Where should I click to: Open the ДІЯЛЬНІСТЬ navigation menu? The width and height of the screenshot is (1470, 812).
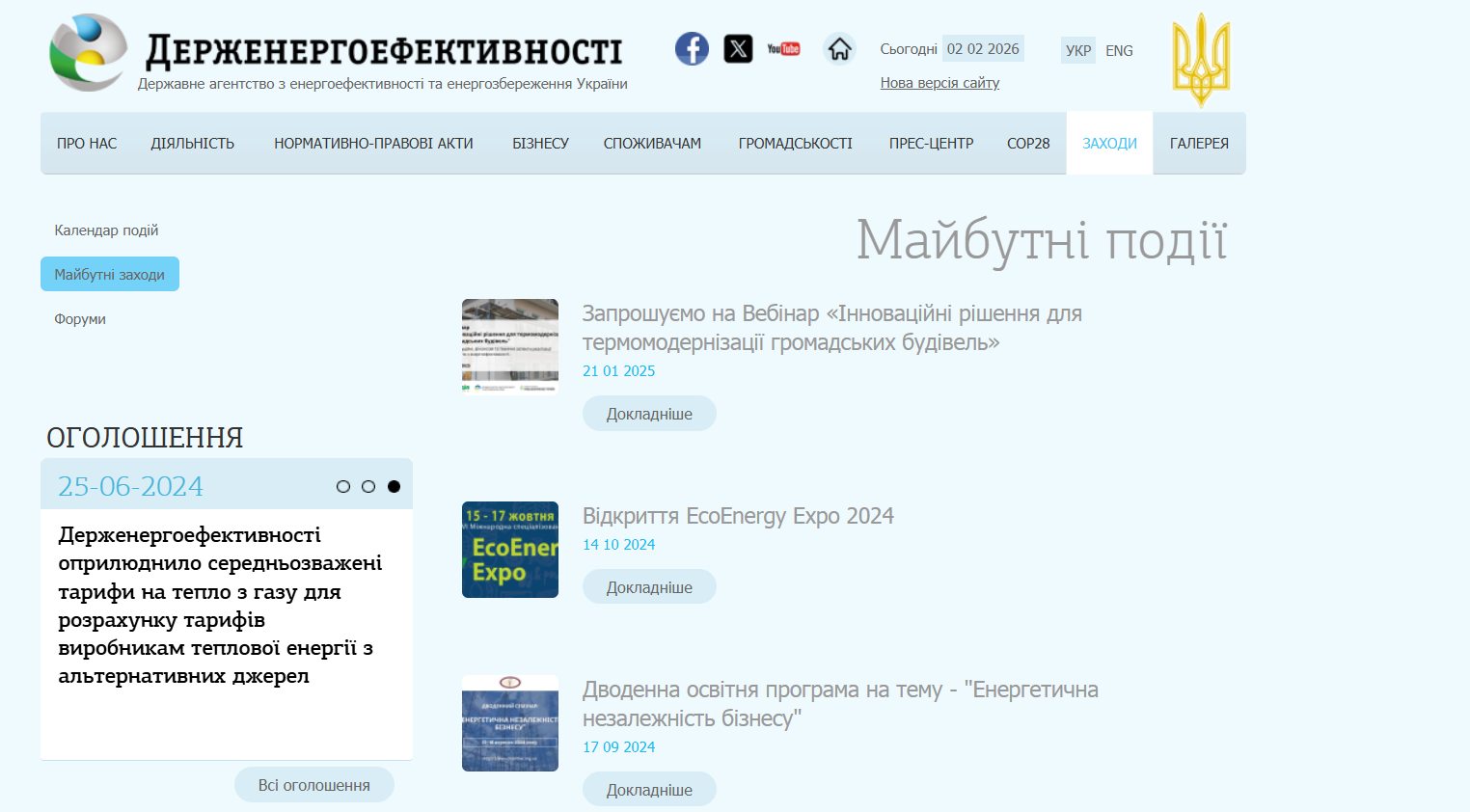coord(193,144)
